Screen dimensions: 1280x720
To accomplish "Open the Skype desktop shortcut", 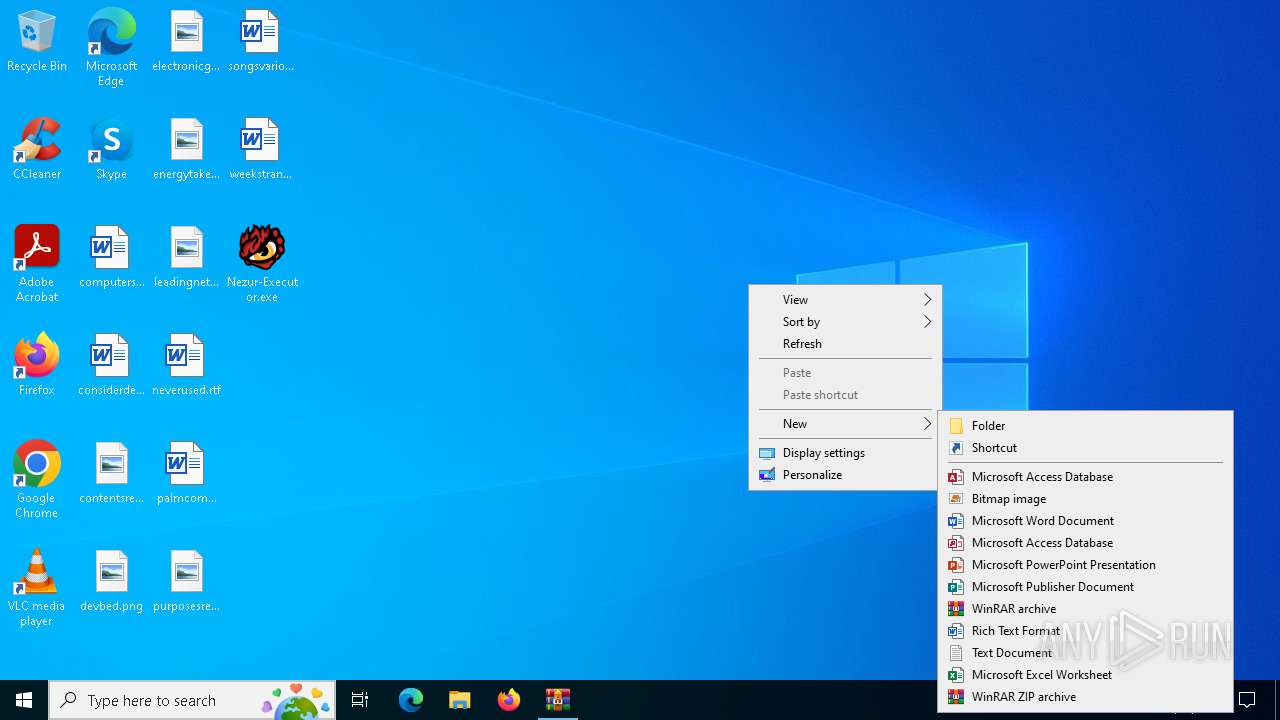I will (111, 150).
